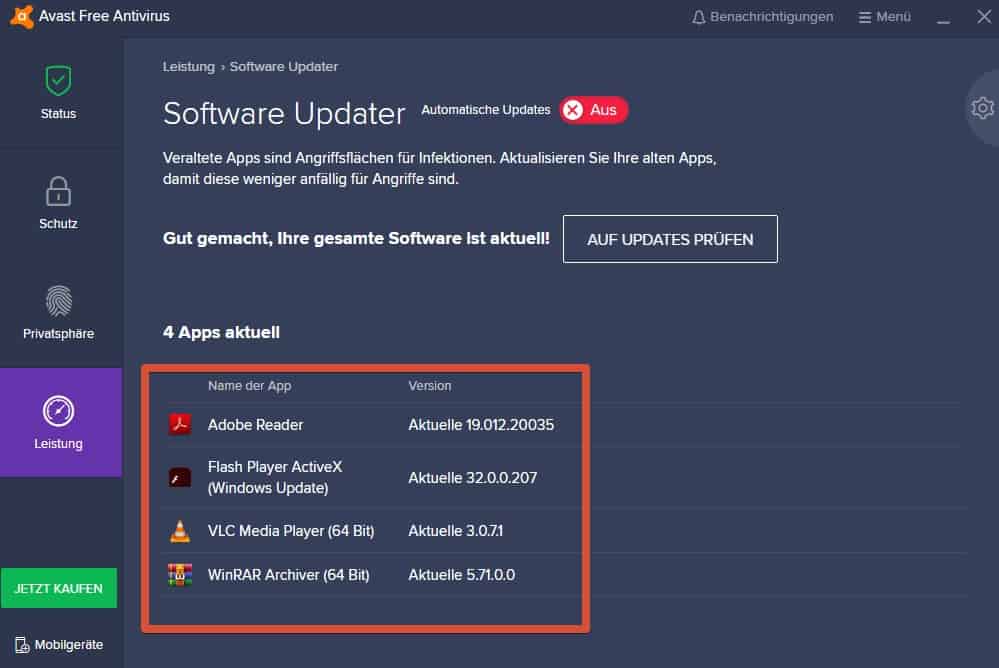Open Mobilgeräte at sidebar bottom
Screen dimensions: 999x668
click(x=59, y=644)
